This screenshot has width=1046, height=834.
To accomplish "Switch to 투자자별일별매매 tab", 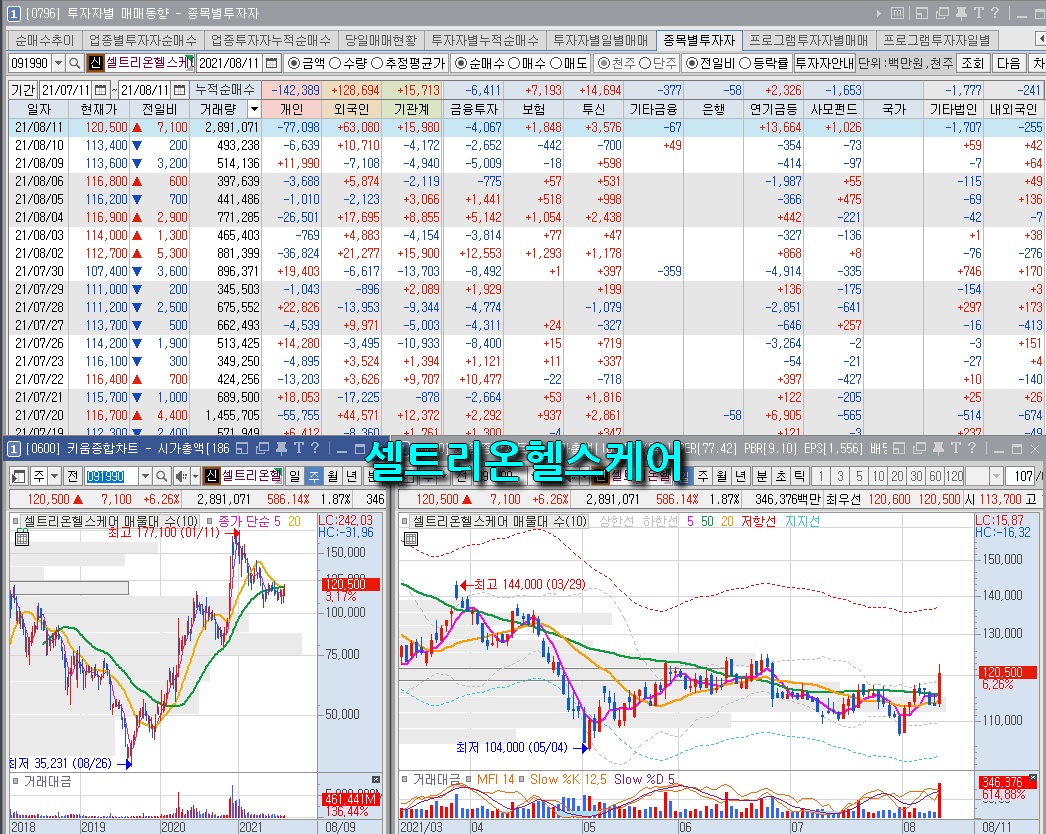I will pyautogui.click(x=601, y=41).
